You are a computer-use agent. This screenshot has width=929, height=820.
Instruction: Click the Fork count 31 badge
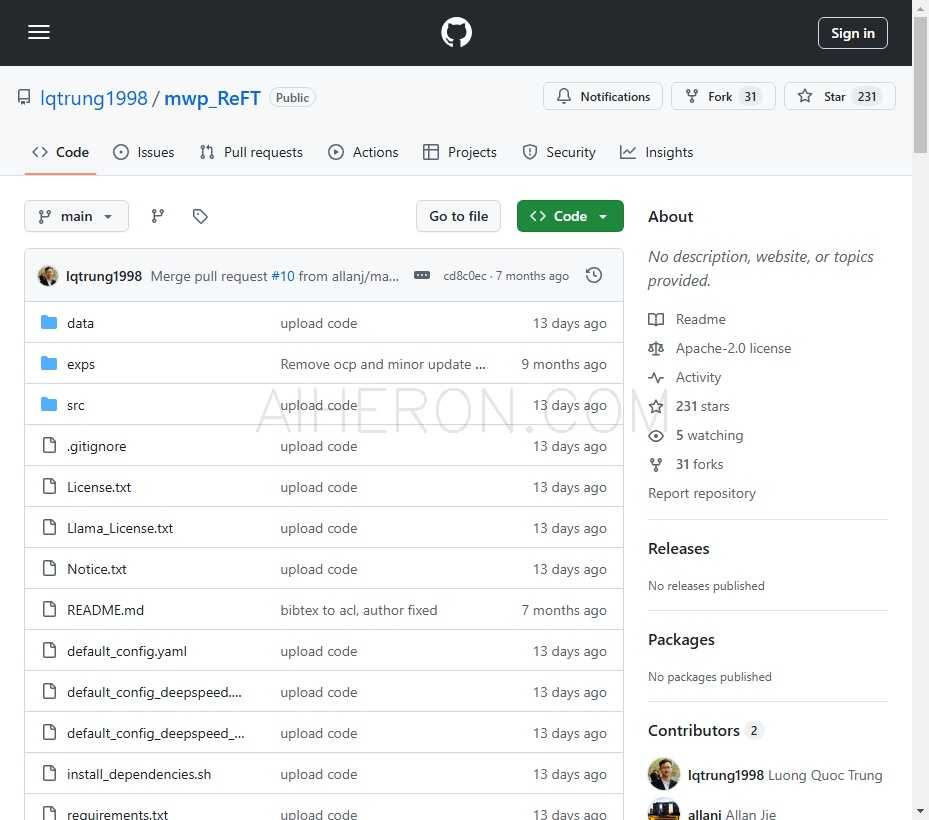[751, 97]
